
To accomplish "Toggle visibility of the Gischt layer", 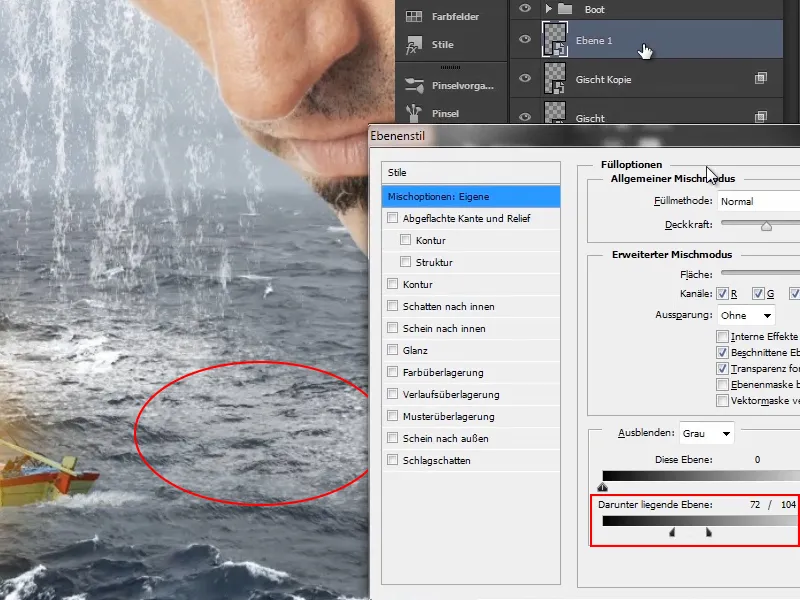I will point(524,117).
